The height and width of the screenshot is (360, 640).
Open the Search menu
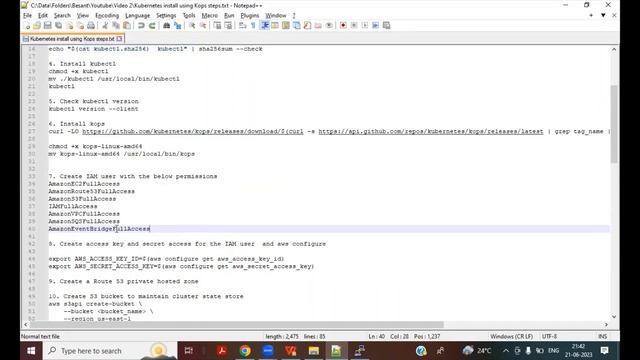pos(62,16)
